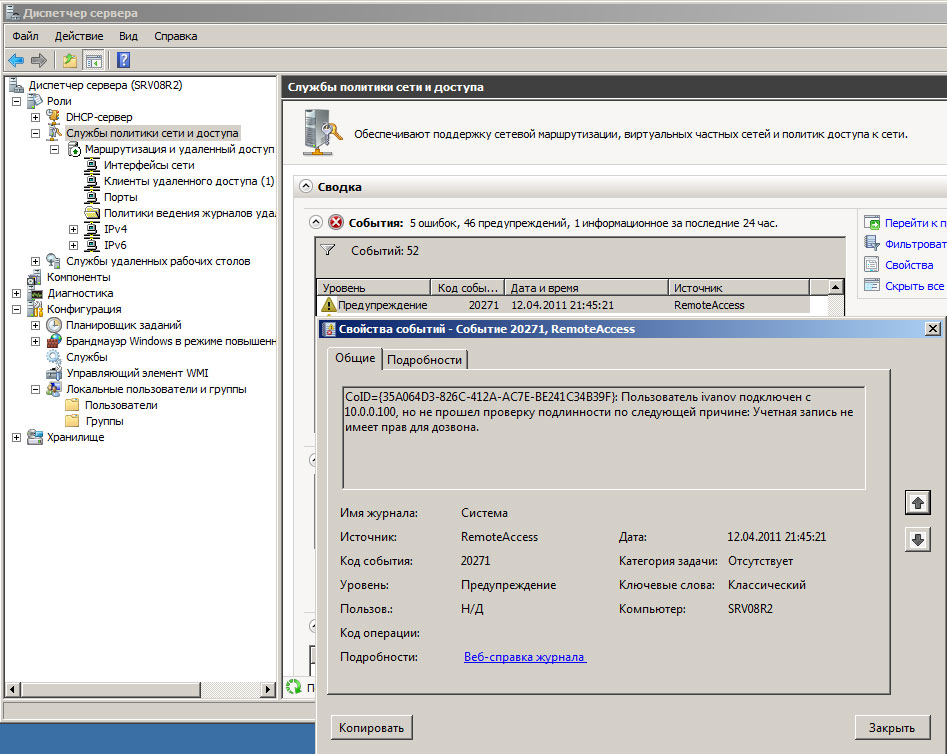Click the Back arrow toolbar icon
947x754 pixels.
[16, 60]
